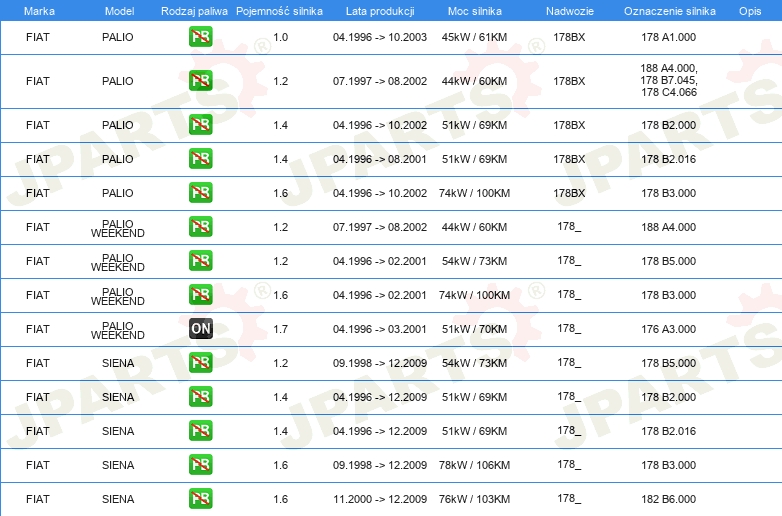Click power value 54kW / 73KM for Siena

pyautogui.click(x=474, y=363)
